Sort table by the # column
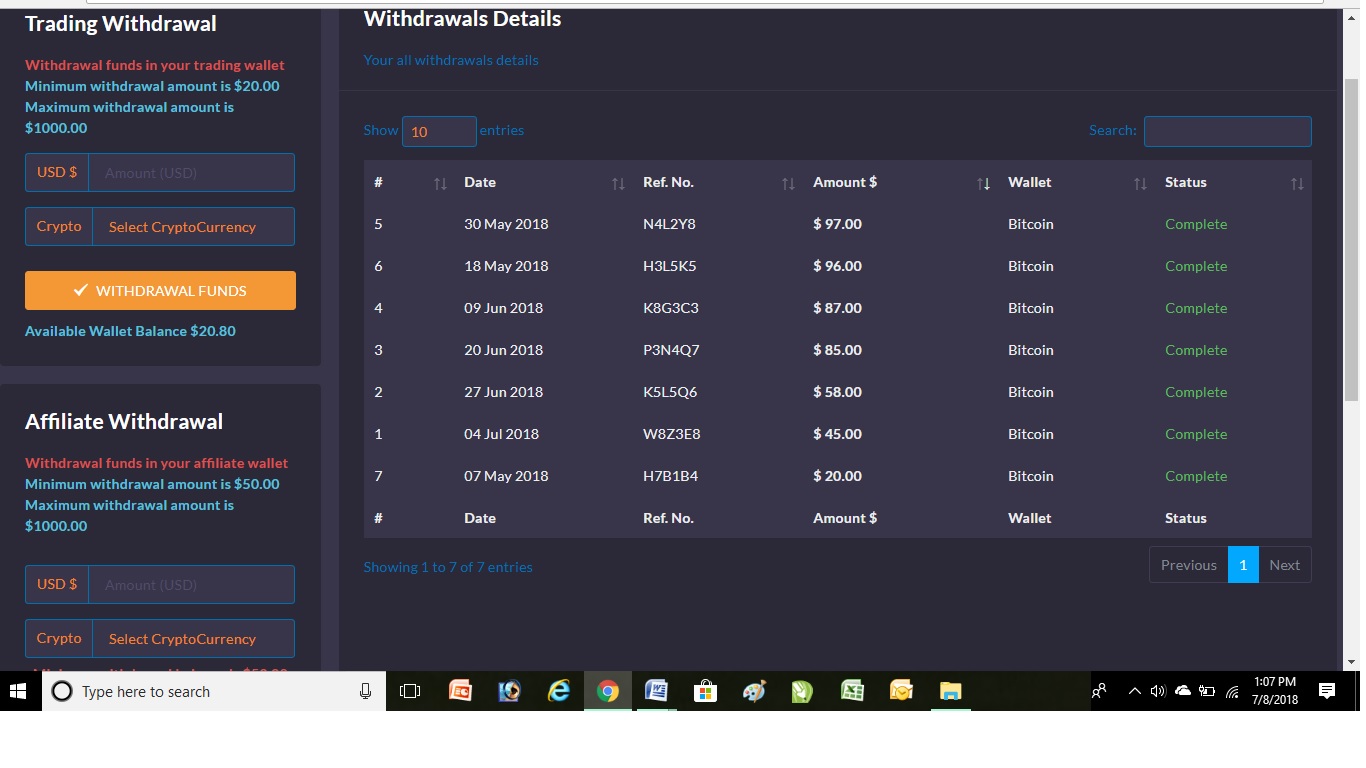Screen dimensions: 1366x768 (x=410, y=182)
